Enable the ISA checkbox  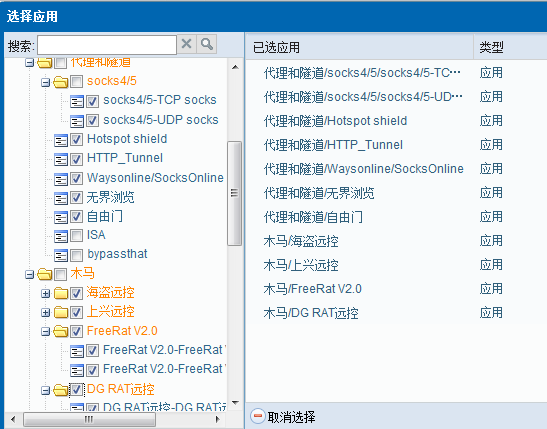[x=76, y=236]
